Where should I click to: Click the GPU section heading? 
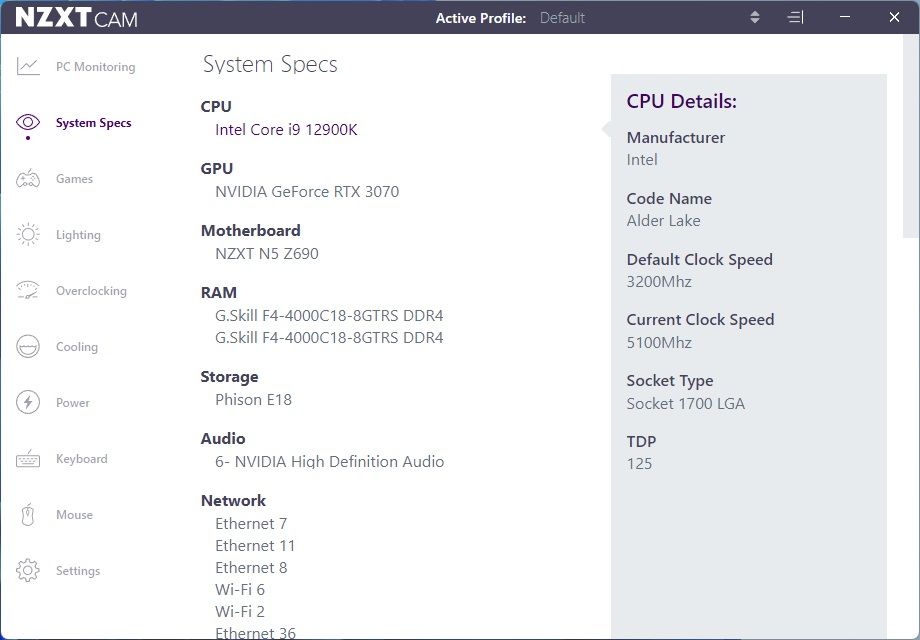click(217, 168)
